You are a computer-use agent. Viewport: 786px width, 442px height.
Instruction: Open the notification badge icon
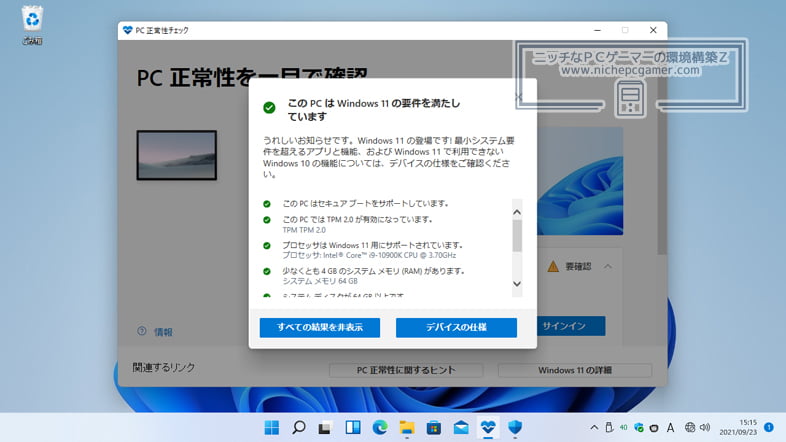click(x=768, y=427)
